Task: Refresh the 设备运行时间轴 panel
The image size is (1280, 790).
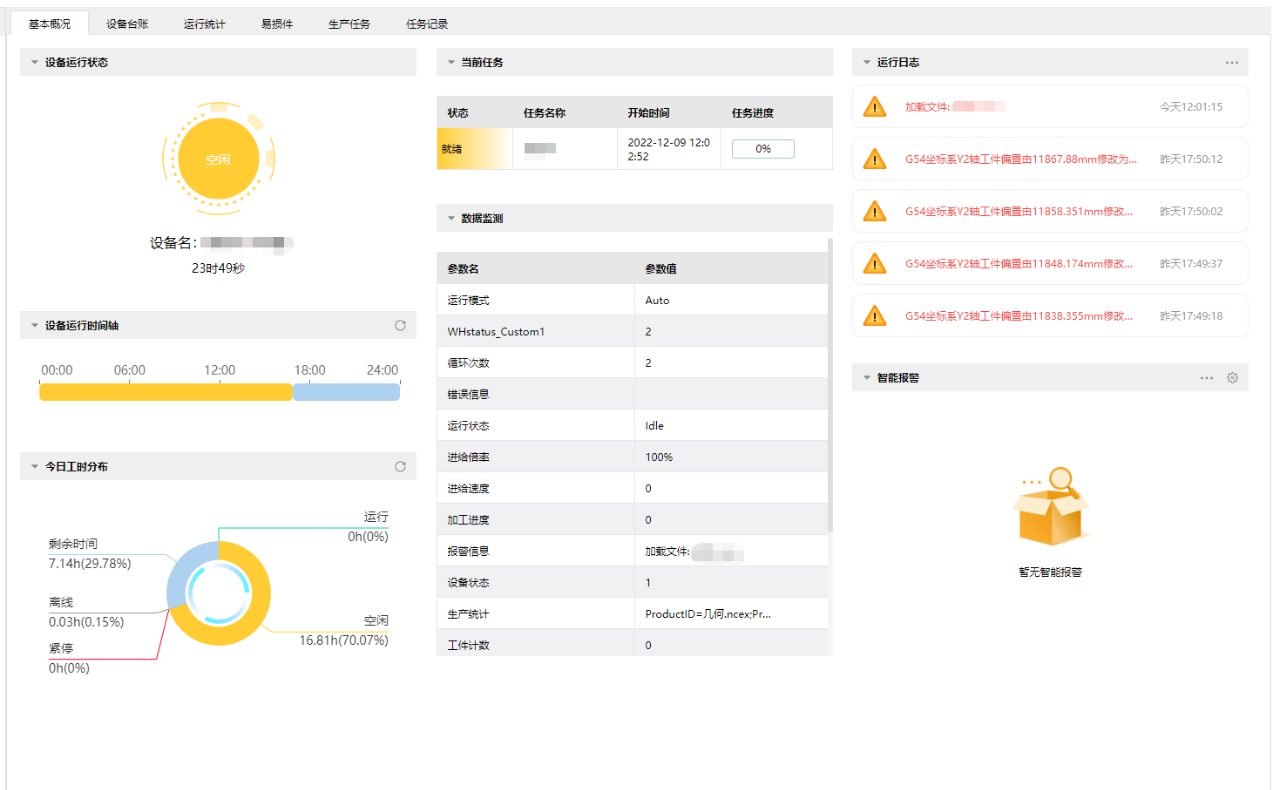Action: click(400, 326)
